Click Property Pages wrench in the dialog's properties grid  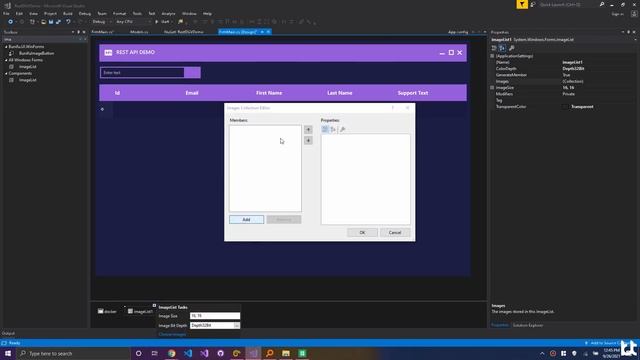coord(342,129)
